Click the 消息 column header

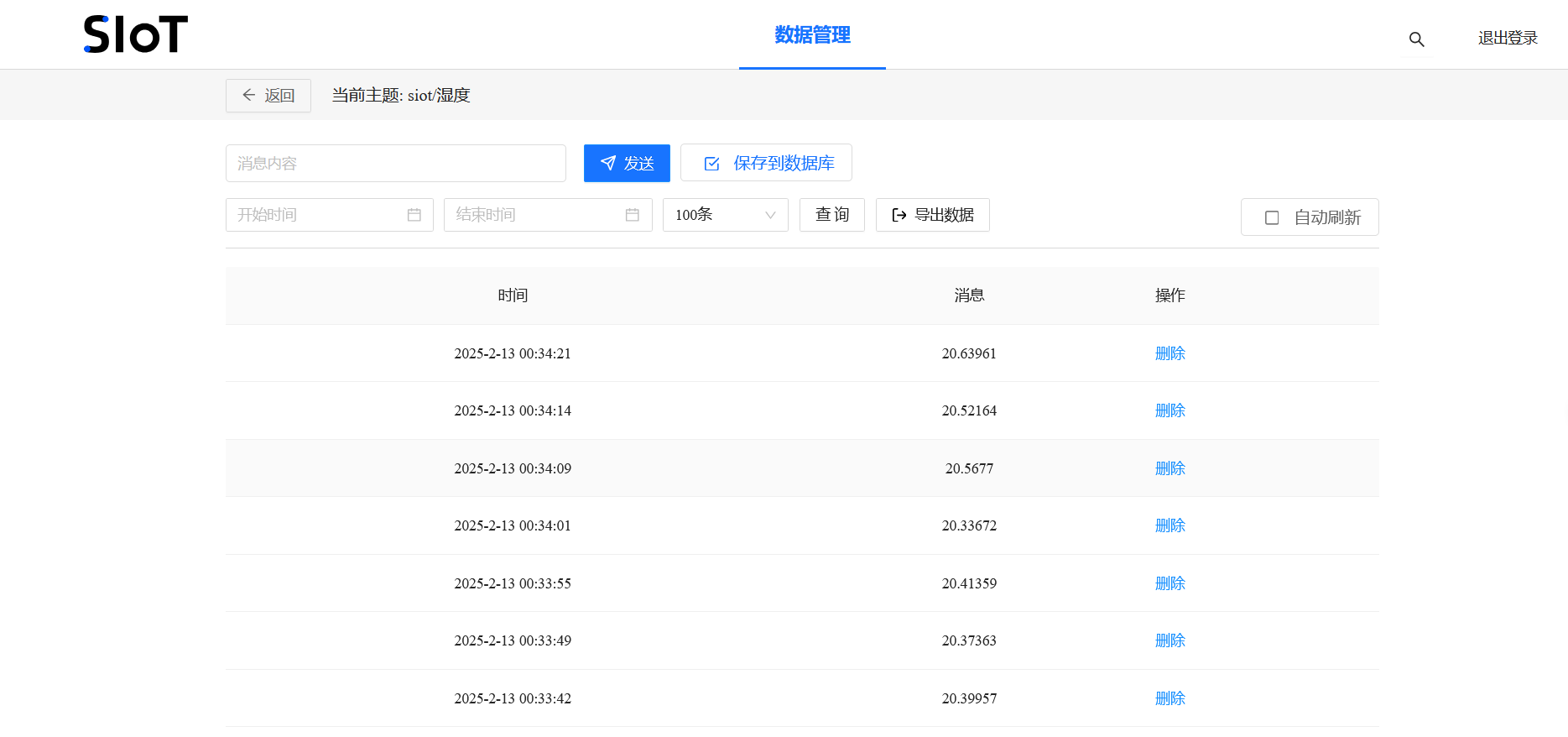969,295
